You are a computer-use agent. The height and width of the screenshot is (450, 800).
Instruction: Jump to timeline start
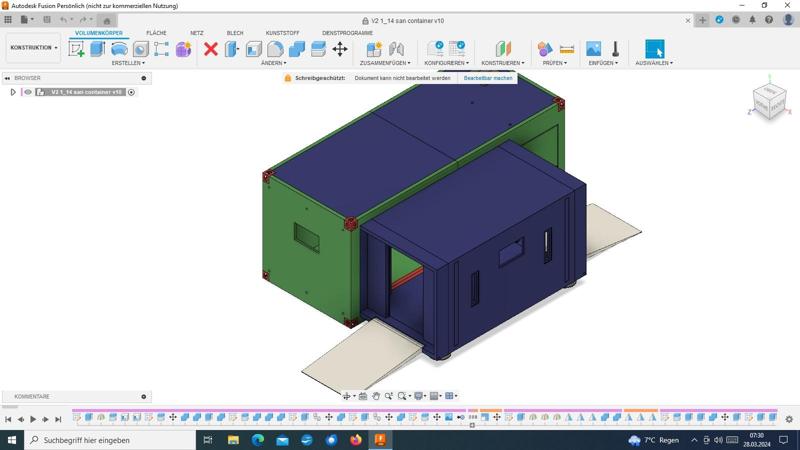click(x=8, y=419)
